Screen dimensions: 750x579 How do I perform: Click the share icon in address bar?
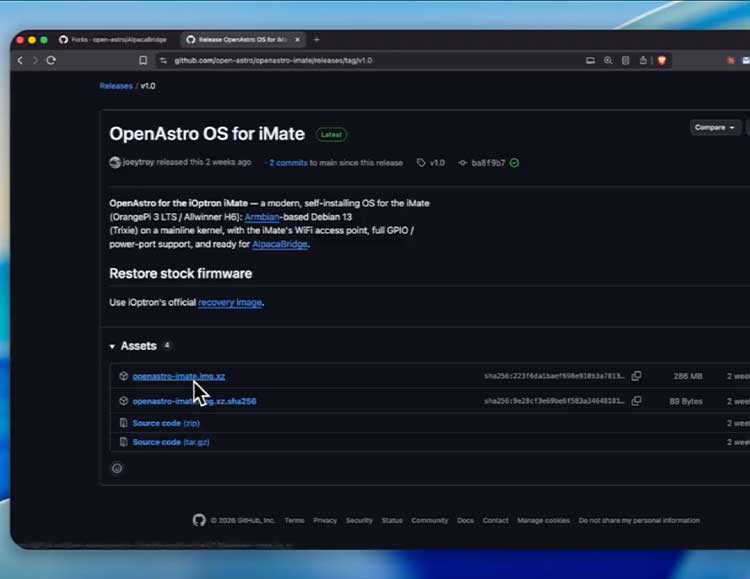click(643, 60)
